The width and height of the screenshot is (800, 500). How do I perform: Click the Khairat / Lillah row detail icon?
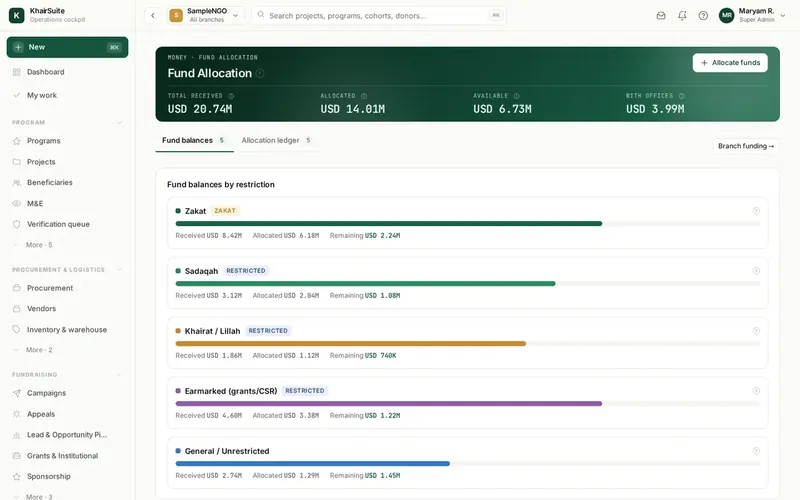click(x=756, y=331)
